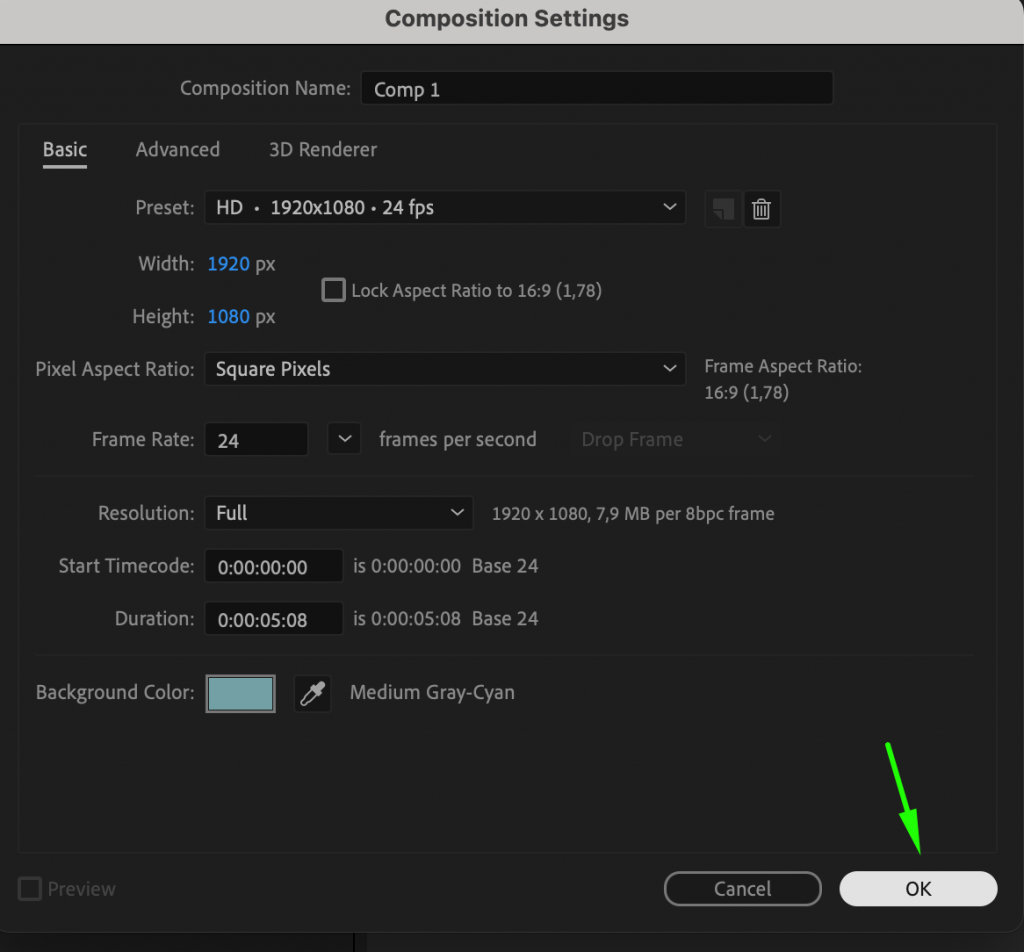Enable Lock Aspect Ratio checkbox
The height and width of the screenshot is (952, 1024).
point(333,290)
